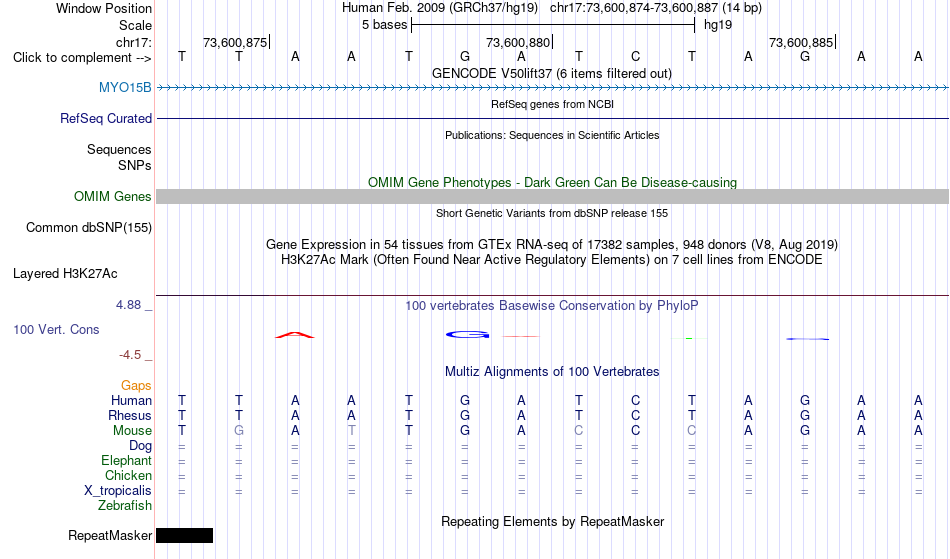Click the 'chr17:' ruler label

(134, 42)
